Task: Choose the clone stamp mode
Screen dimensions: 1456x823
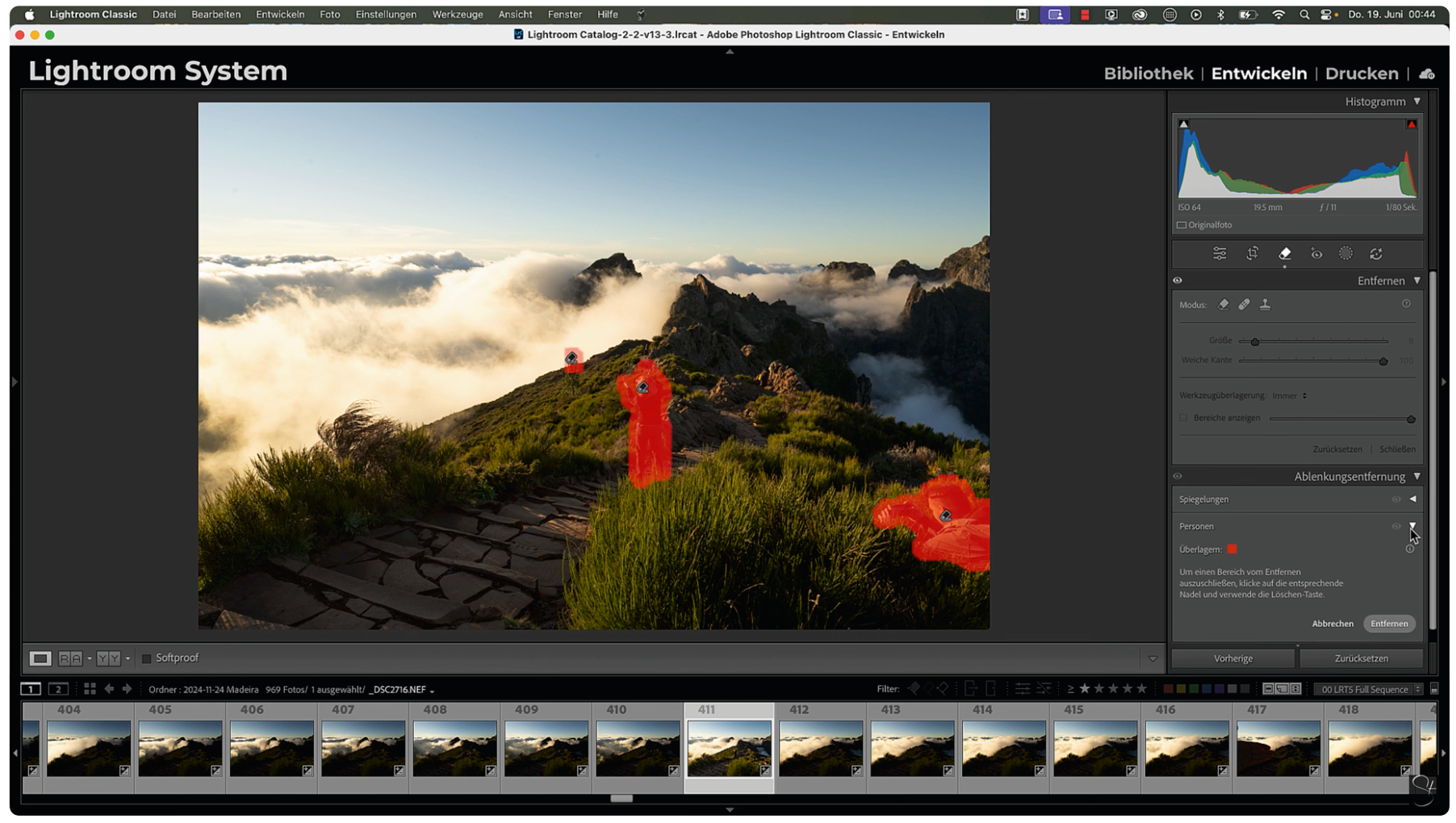Action: coord(1265,305)
